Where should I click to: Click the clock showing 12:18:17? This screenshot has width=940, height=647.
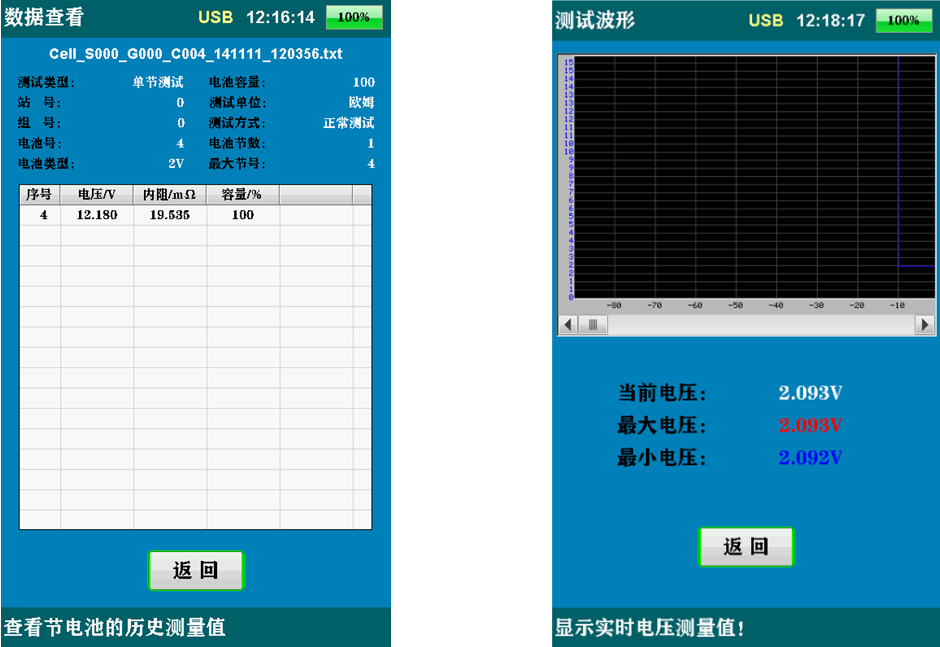[x=829, y=20]
